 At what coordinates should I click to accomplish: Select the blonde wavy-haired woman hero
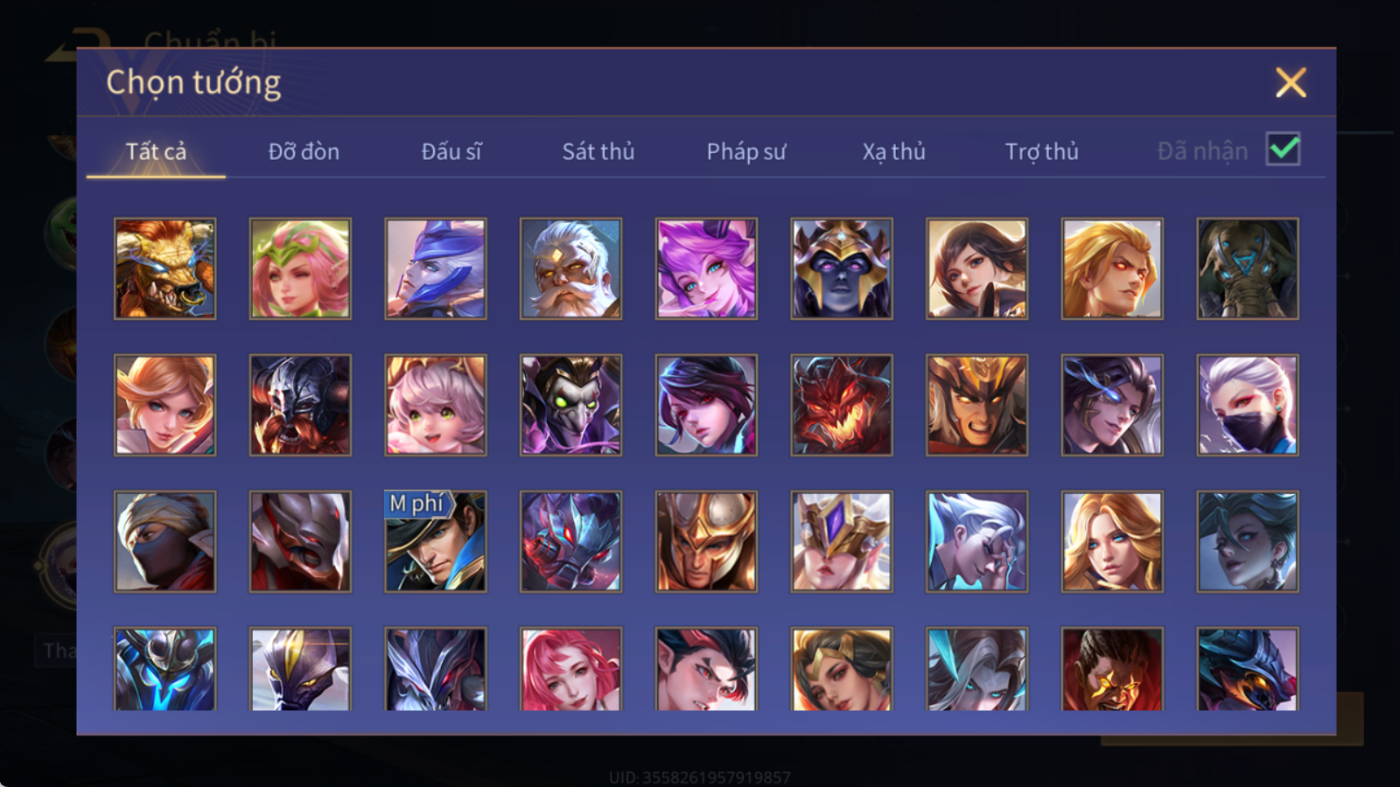[x=1112, y=541]
